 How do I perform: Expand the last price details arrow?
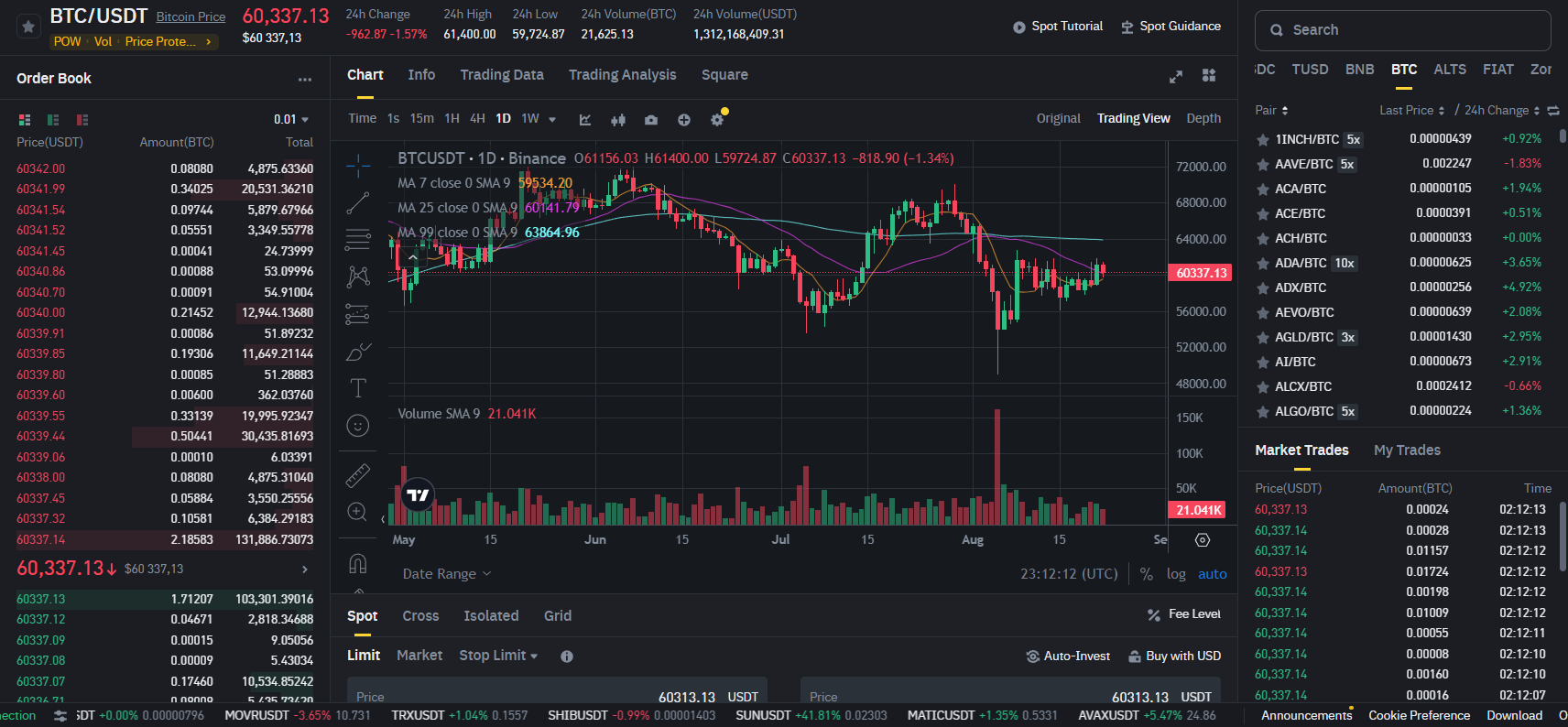tap(305, 570)
